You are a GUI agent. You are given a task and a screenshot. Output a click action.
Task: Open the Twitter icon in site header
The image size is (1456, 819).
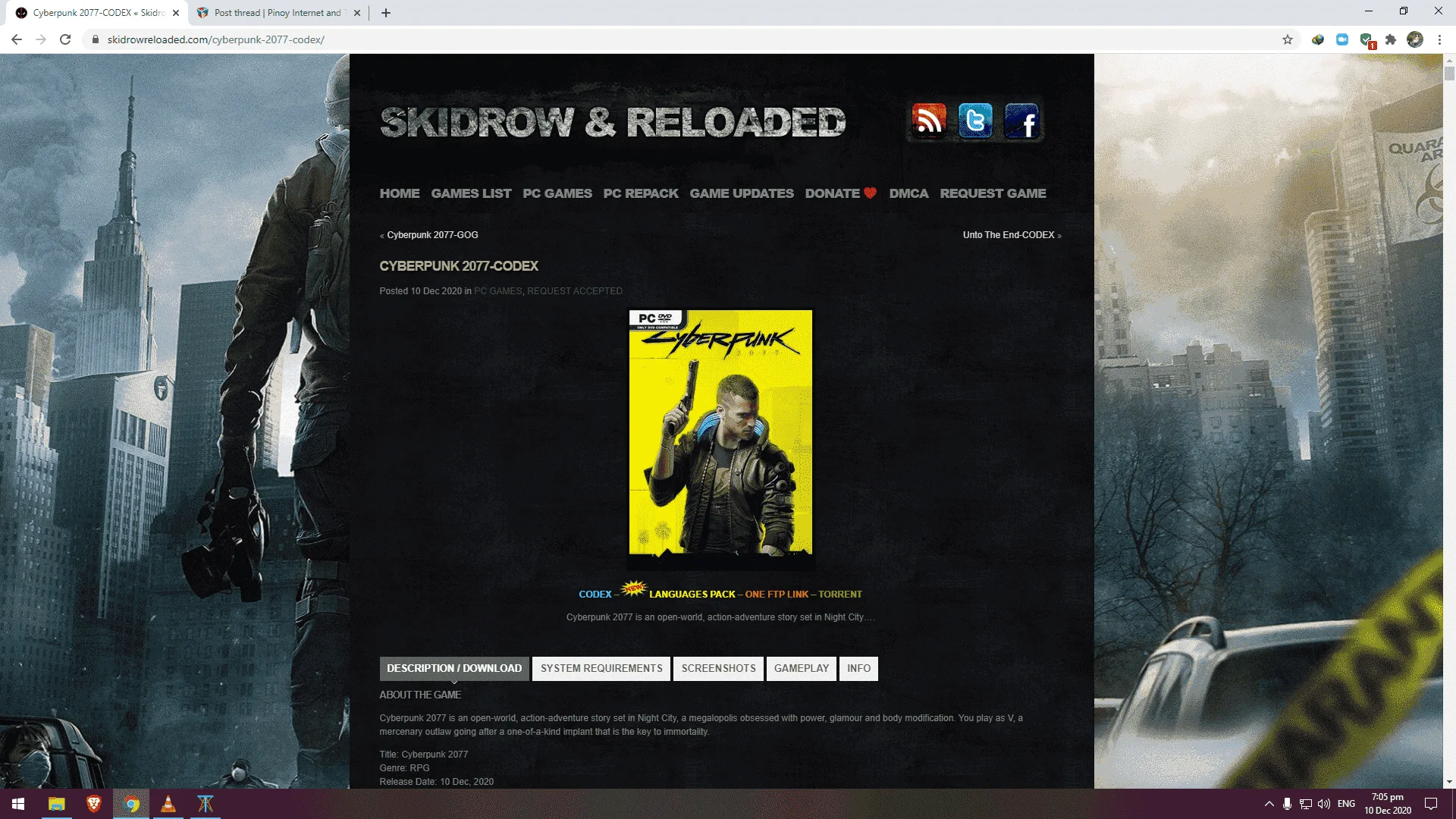pyautogui.click(x=975, y=121)
